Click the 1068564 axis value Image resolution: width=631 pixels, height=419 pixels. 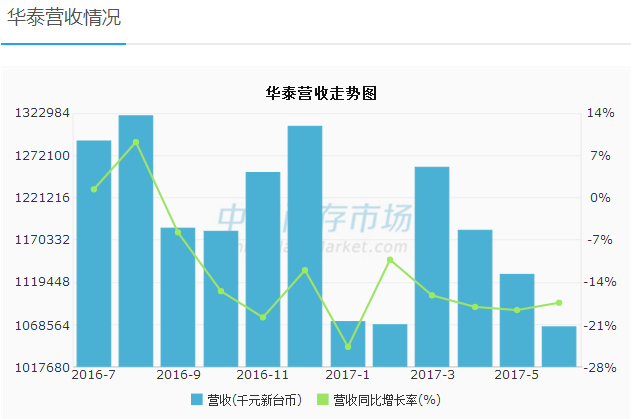tap(42, 325)
